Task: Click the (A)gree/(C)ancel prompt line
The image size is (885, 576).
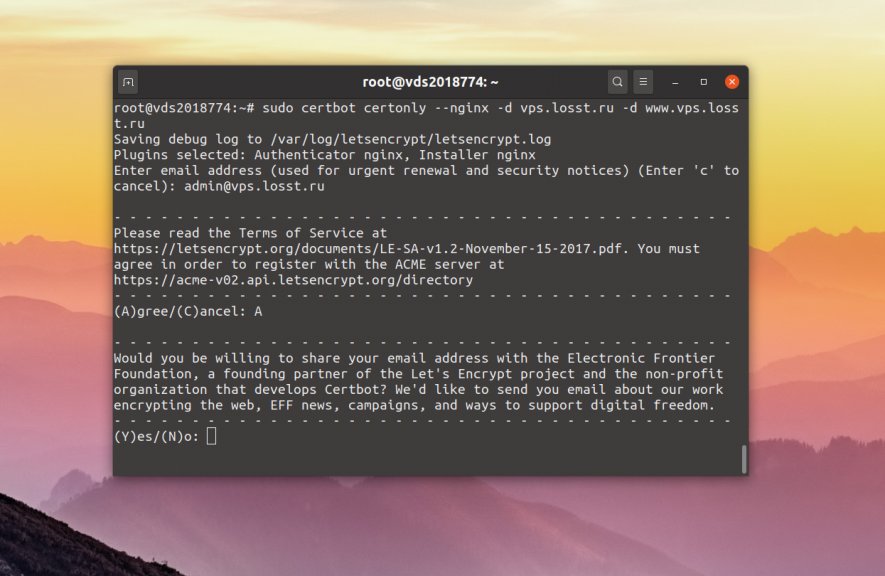Action: 188,311
